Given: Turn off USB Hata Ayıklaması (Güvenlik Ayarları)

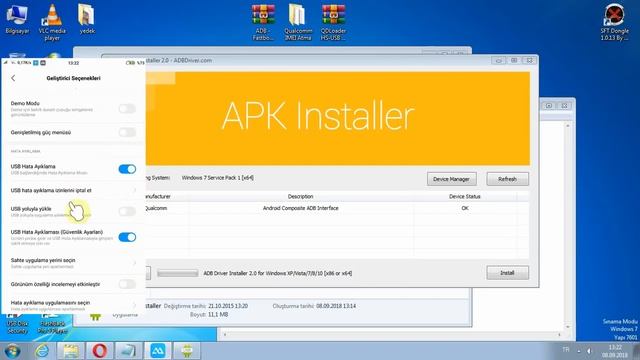Looking at the screenshot, I should [127, 237].
